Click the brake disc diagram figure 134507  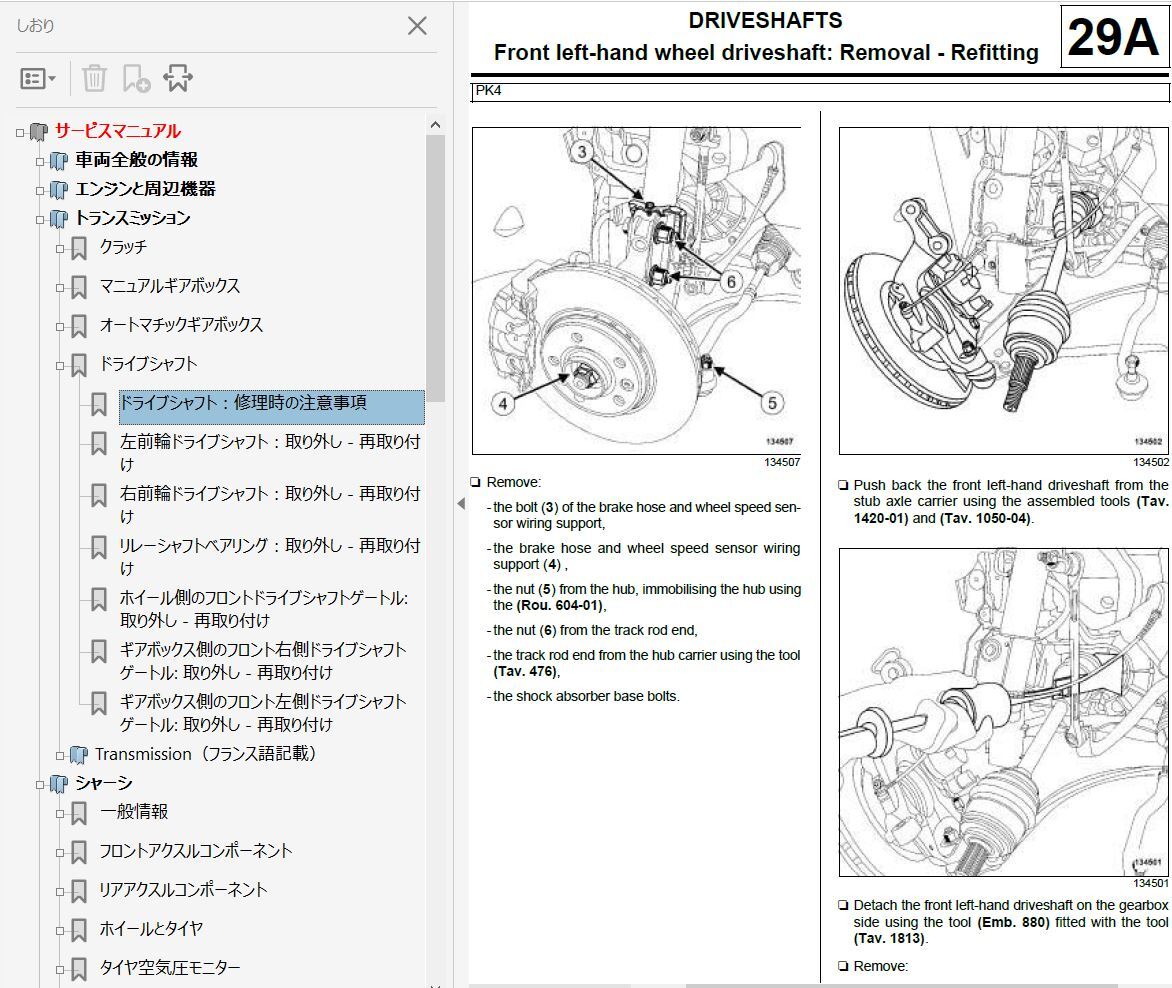click(636, 290)
